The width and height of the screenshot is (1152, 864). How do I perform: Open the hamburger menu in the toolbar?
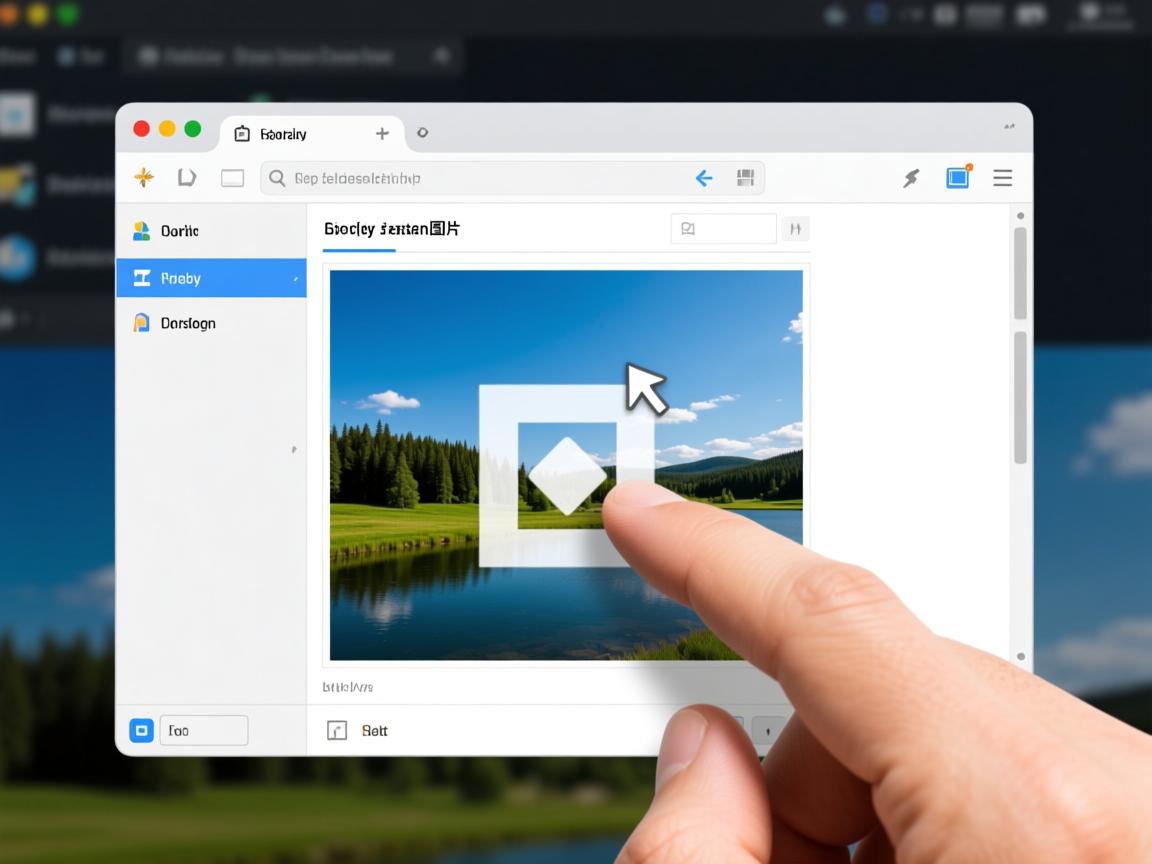(1002, 178)
